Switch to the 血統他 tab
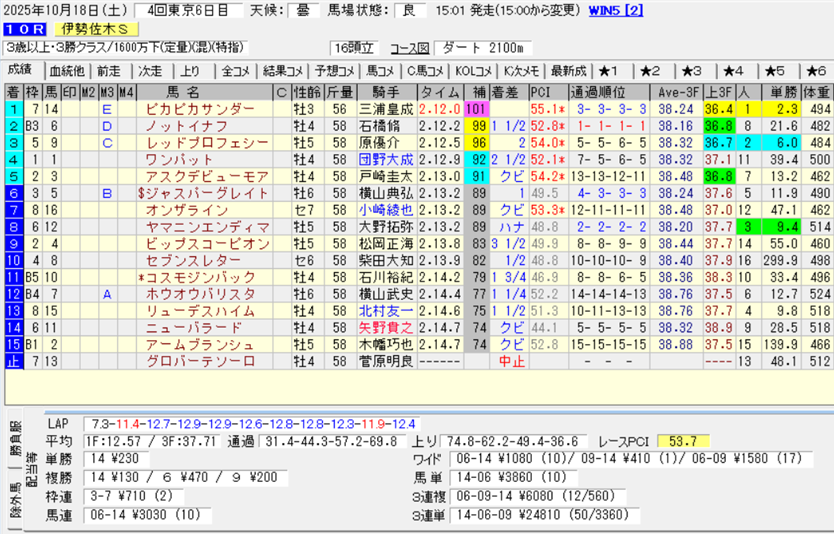 (66, 70)
